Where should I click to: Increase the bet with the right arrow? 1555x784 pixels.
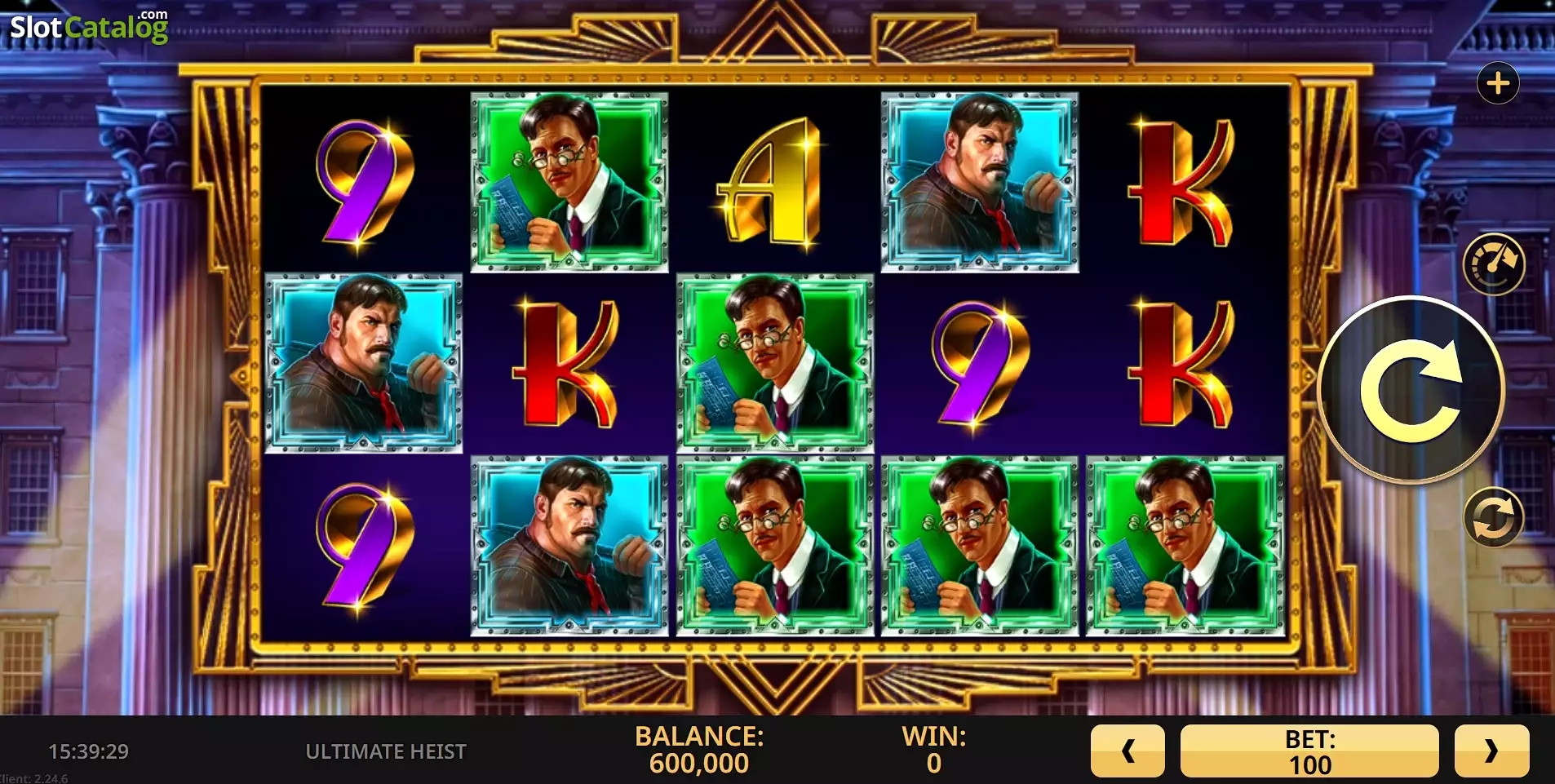(x=1491, y=751)
